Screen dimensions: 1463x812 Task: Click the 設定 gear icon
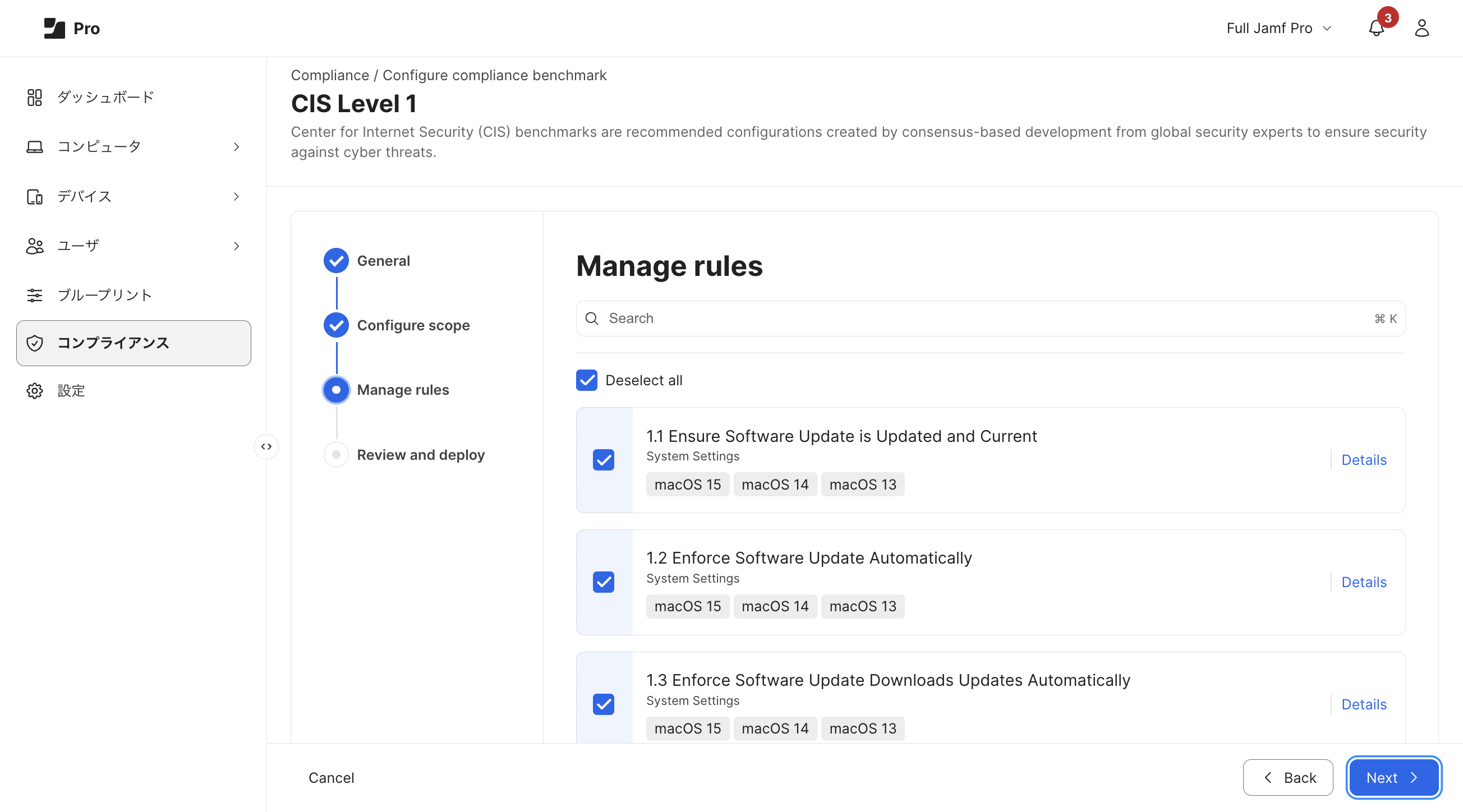point(35,391)
